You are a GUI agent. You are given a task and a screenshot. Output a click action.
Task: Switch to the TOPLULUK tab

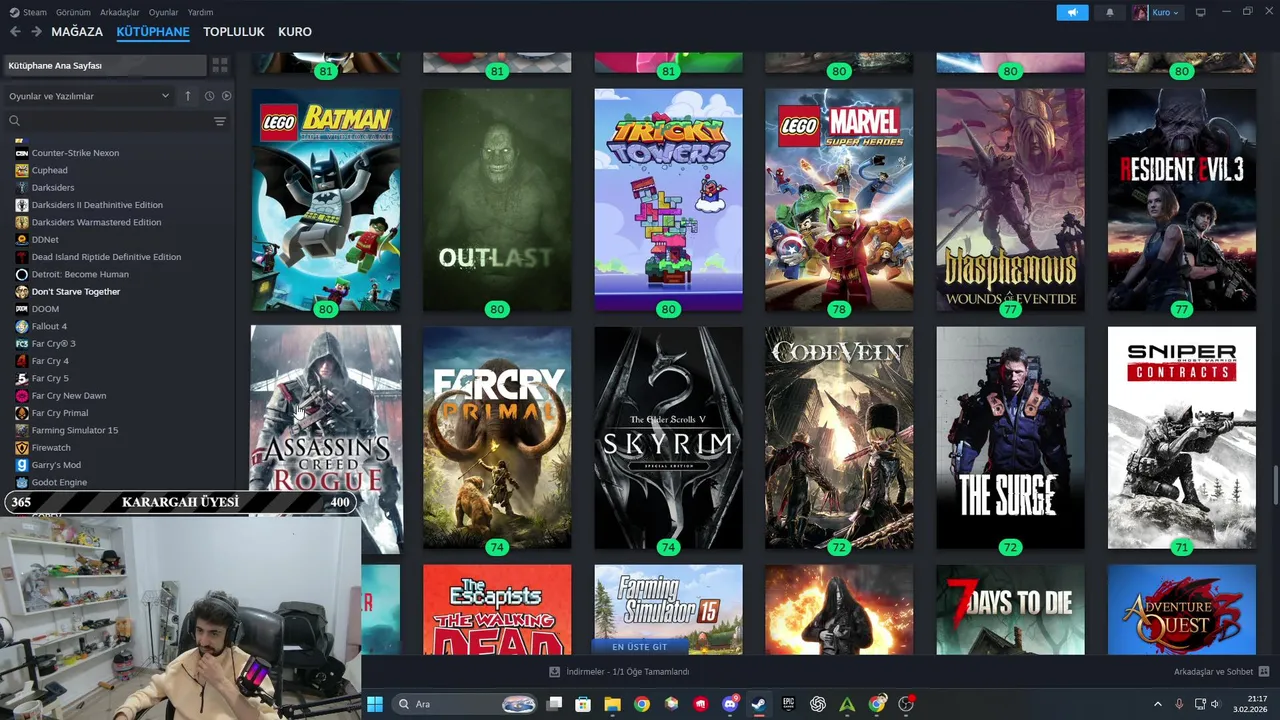click(x=234, y=32)
